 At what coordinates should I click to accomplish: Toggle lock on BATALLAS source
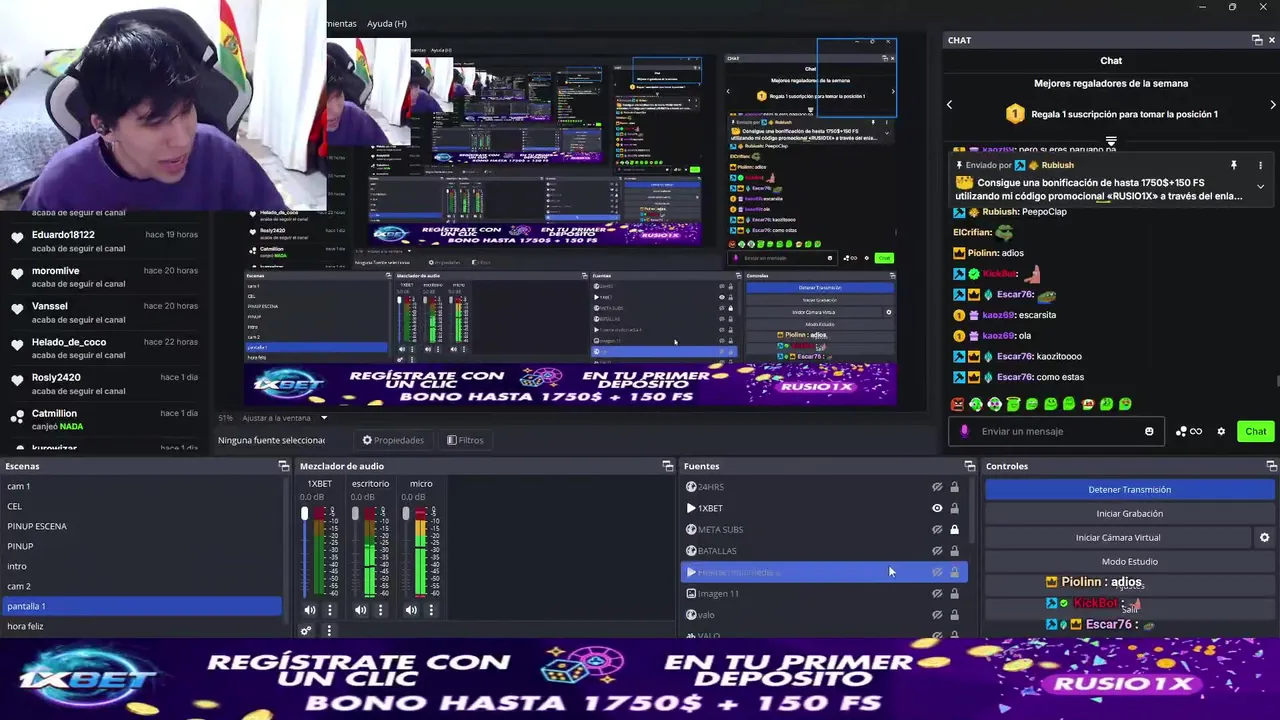(x=954, y=551)
